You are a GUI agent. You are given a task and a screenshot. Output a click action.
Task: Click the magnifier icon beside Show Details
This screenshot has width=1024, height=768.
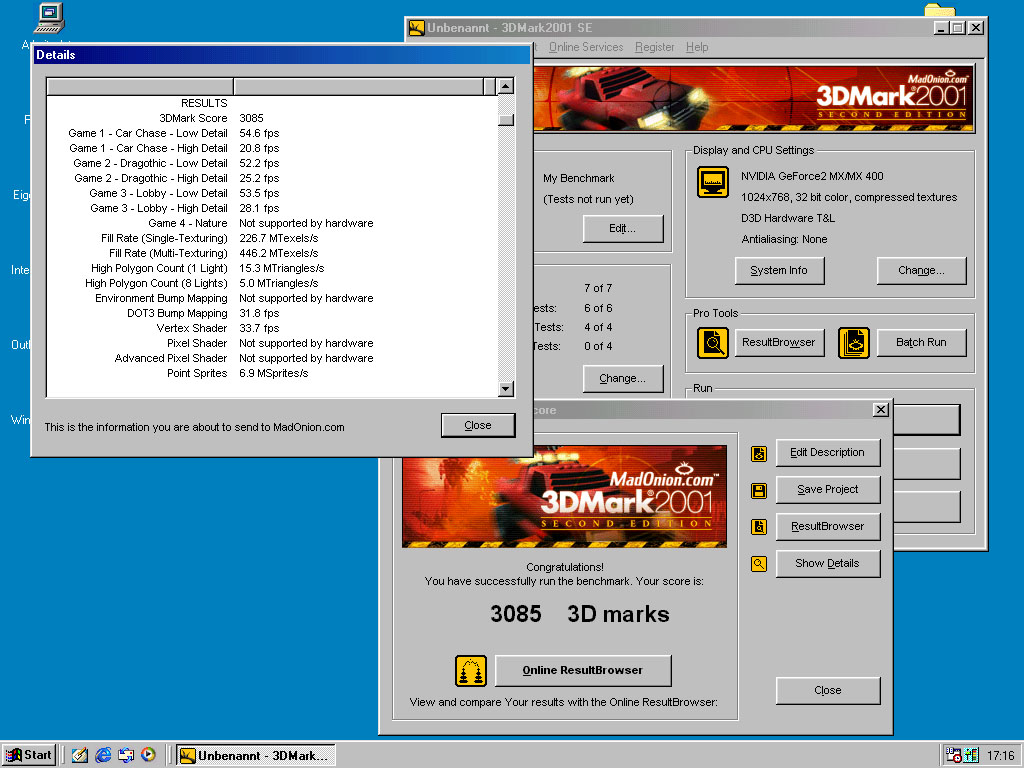(x=759, y=564)
